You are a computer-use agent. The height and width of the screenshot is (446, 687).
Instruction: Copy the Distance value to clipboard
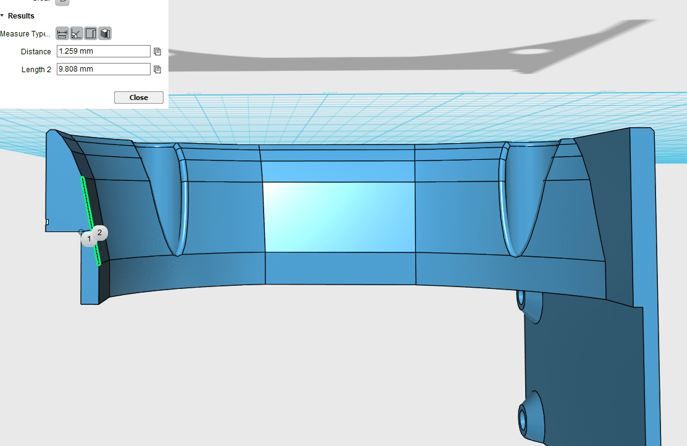point(157,52)
